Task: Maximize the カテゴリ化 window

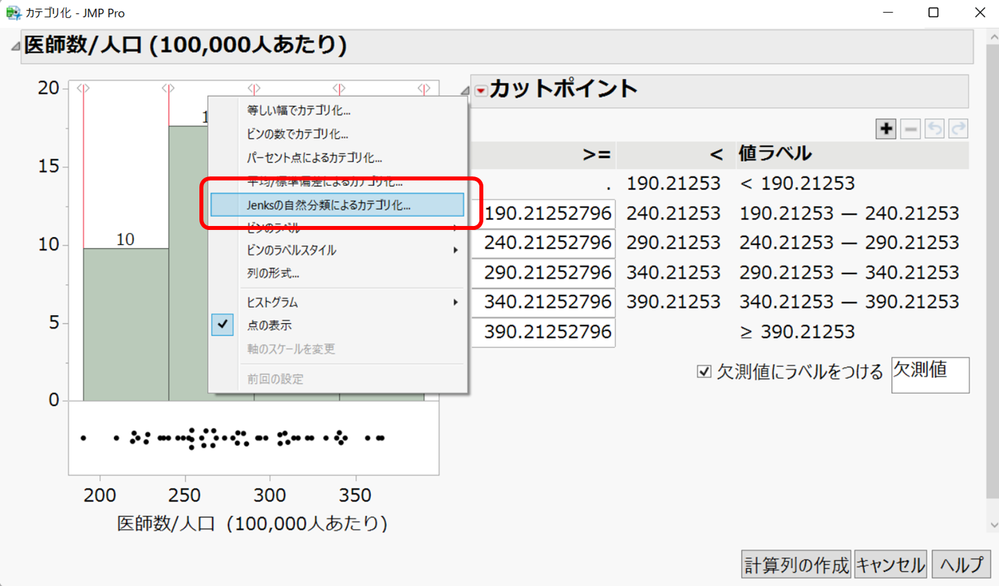Action: pyautogui.click(x=933, y=13)
